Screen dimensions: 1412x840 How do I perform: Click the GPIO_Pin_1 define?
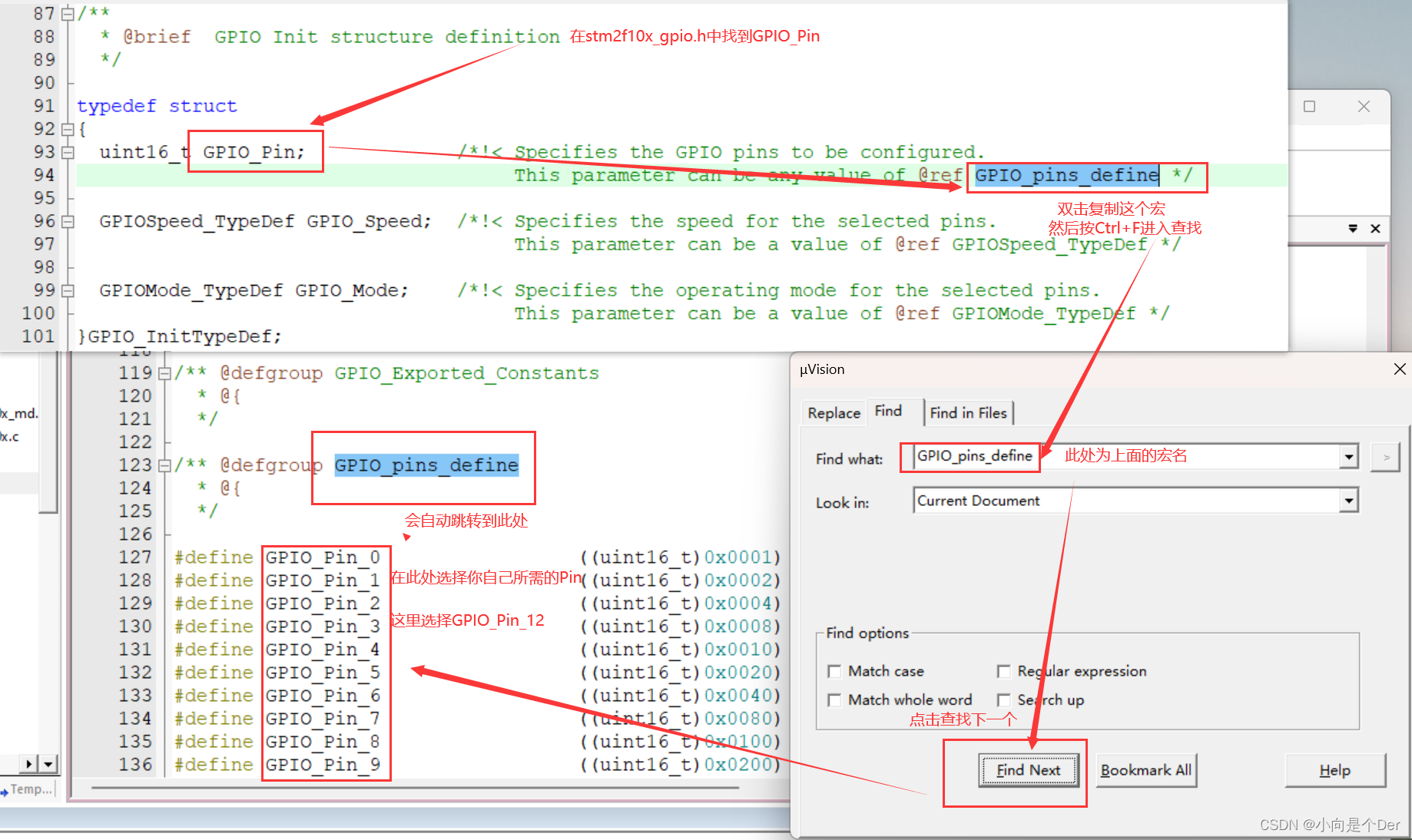323,580
